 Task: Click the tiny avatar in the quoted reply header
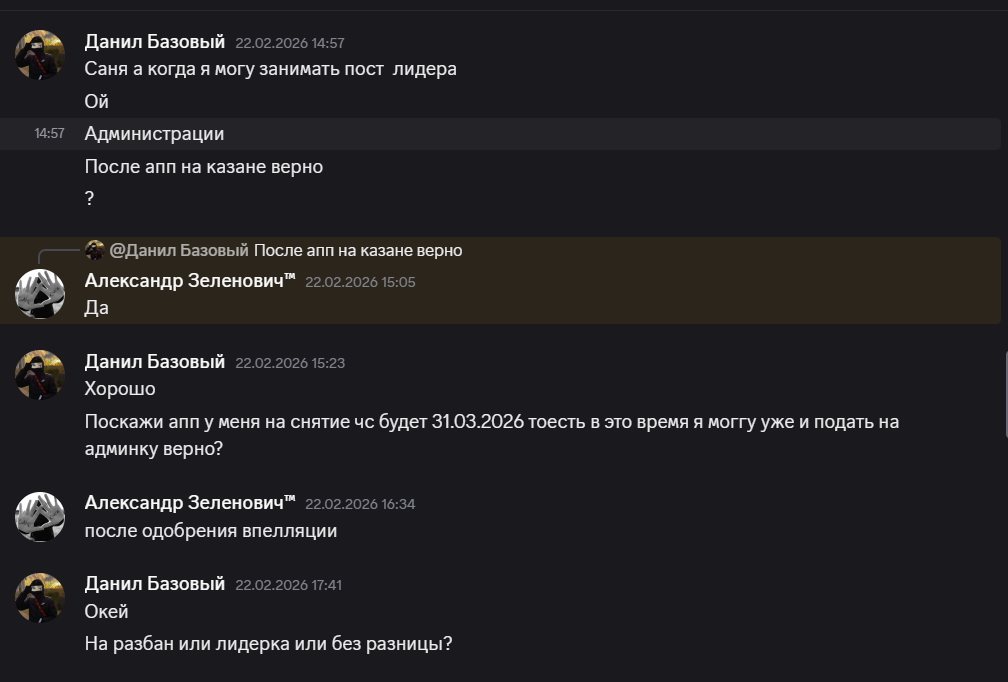click(97, 250)
